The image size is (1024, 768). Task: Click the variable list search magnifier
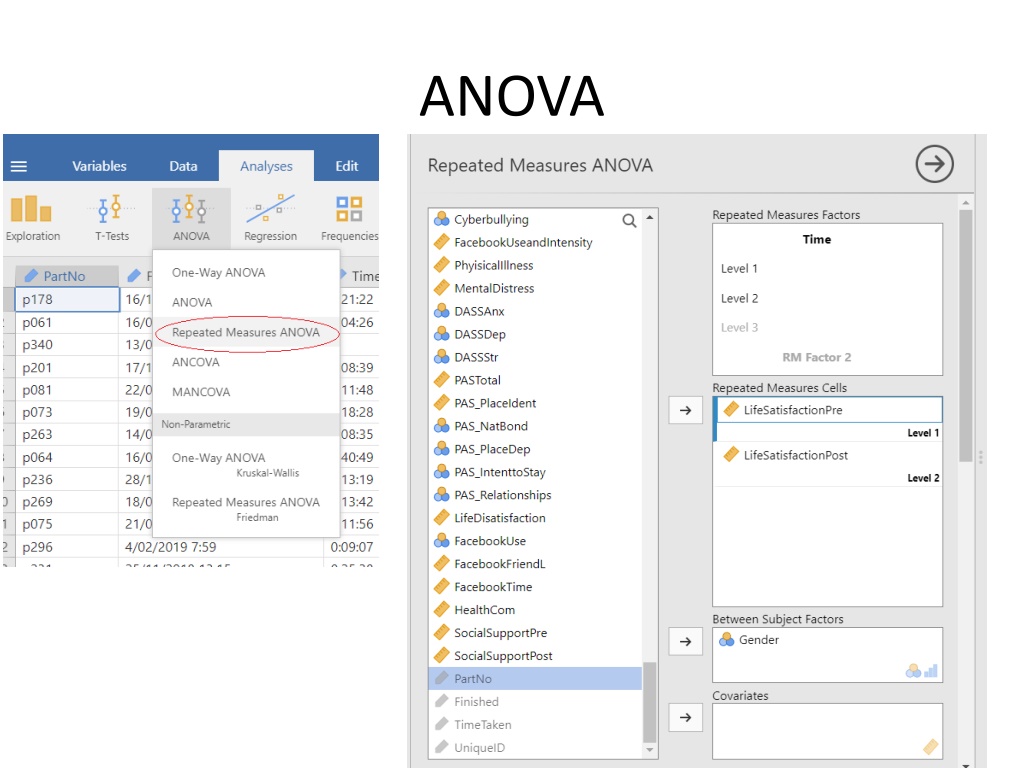(629, 221)
